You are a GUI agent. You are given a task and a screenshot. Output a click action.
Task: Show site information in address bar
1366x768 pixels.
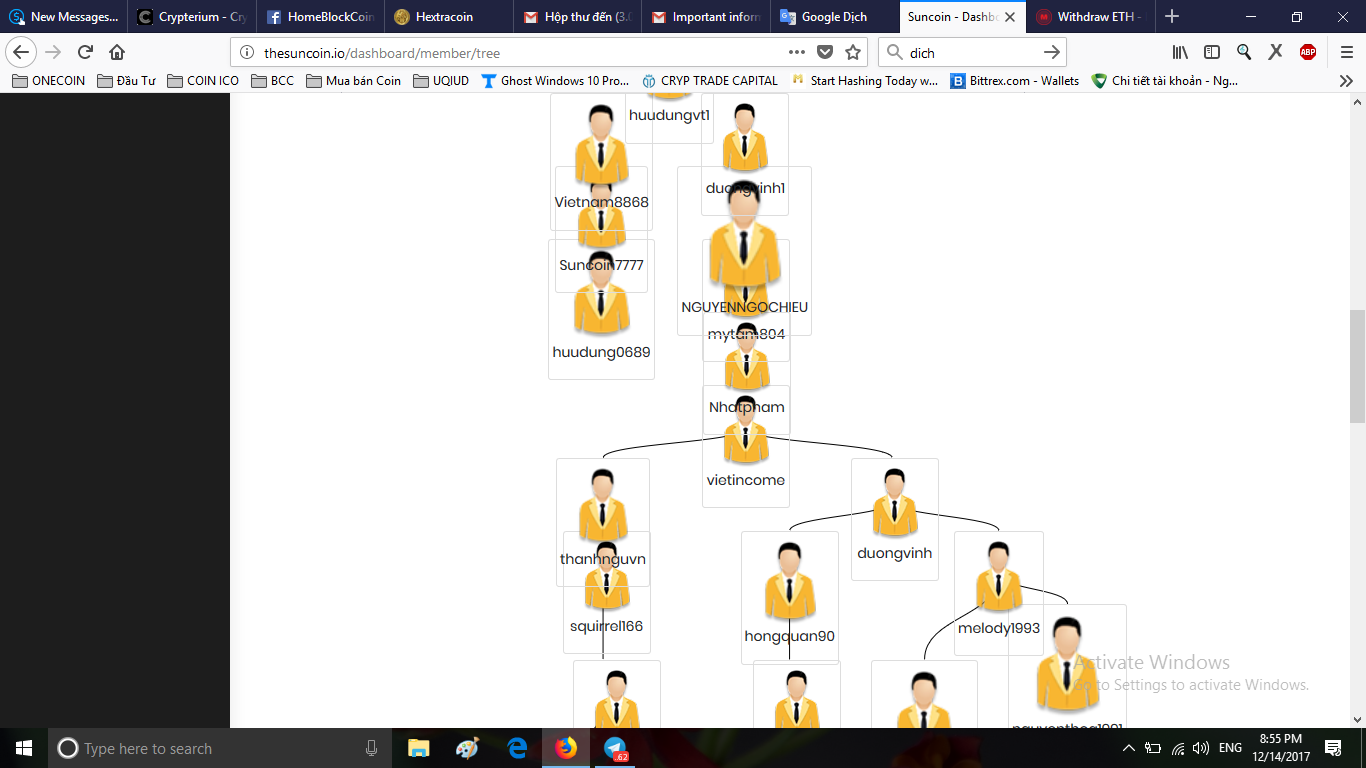click(x=248, y=53)
